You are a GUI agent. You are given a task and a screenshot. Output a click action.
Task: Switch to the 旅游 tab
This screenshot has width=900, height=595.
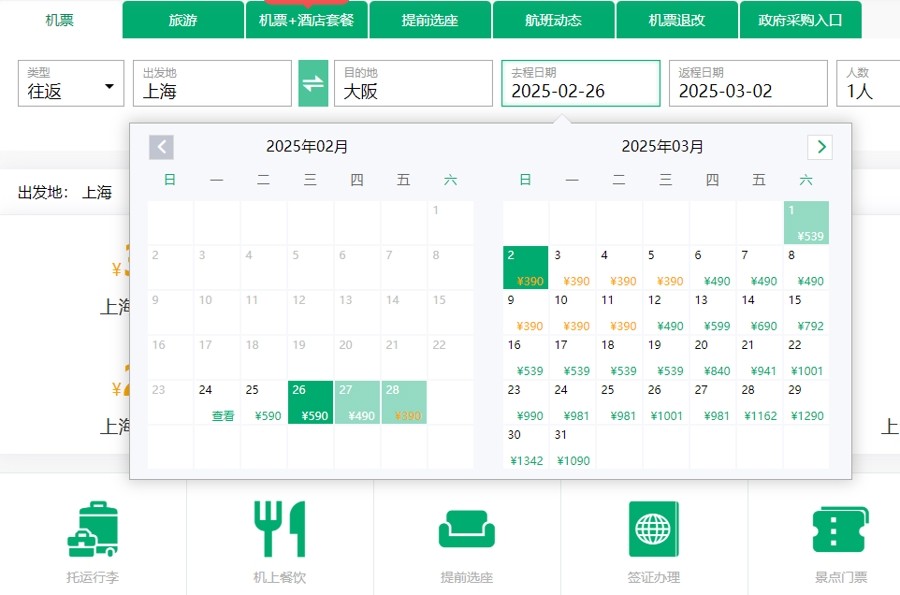(x=183, y=20)
